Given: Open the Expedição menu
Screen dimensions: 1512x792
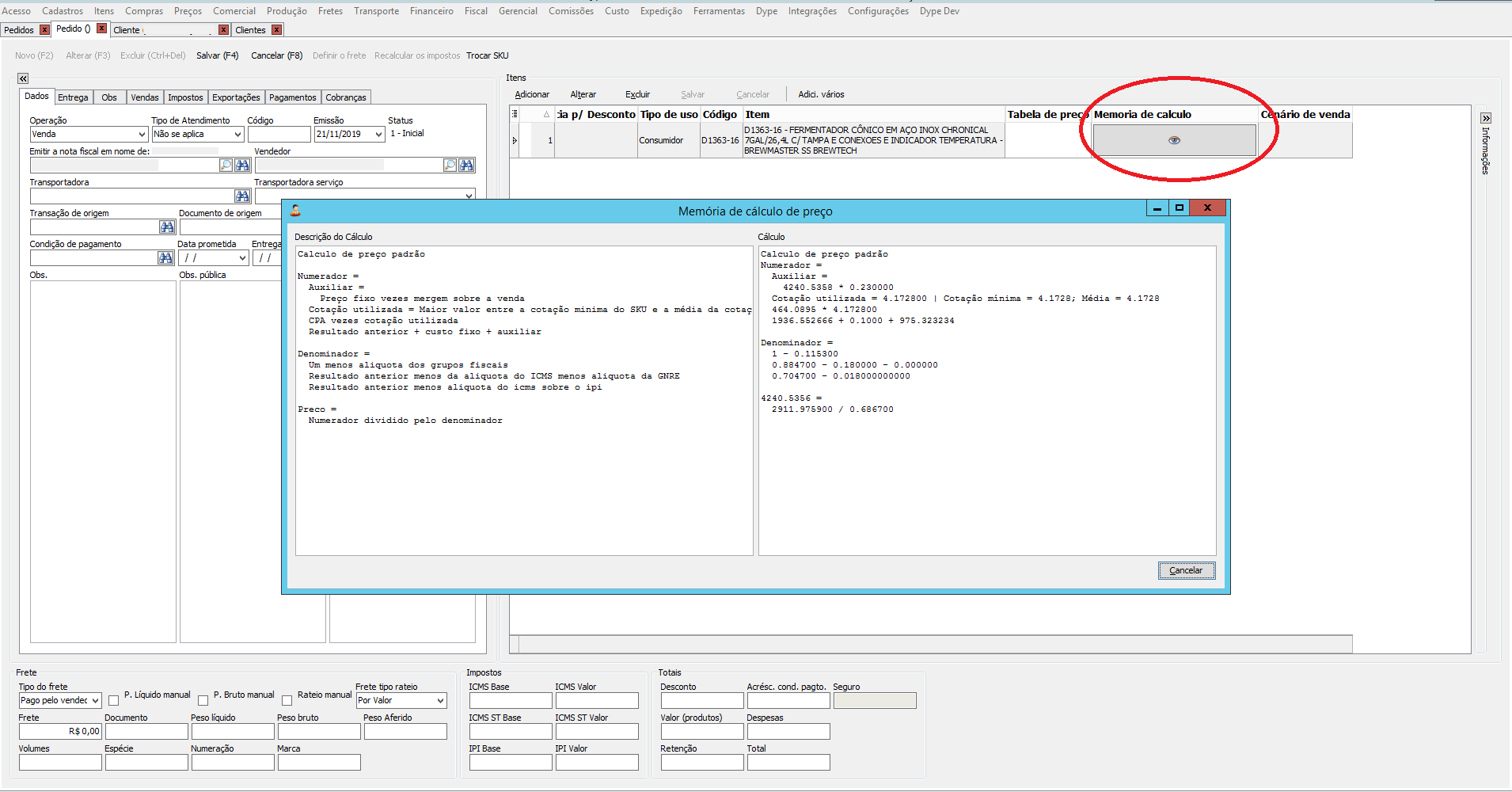Looking at the screenshot, I should [x=661, y=11].
